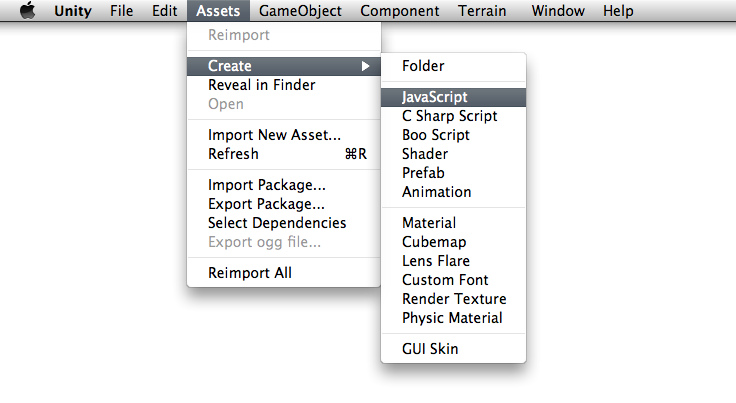
Task: Click the grayed-out Reimport entry
Action: [x=284, y=35]
